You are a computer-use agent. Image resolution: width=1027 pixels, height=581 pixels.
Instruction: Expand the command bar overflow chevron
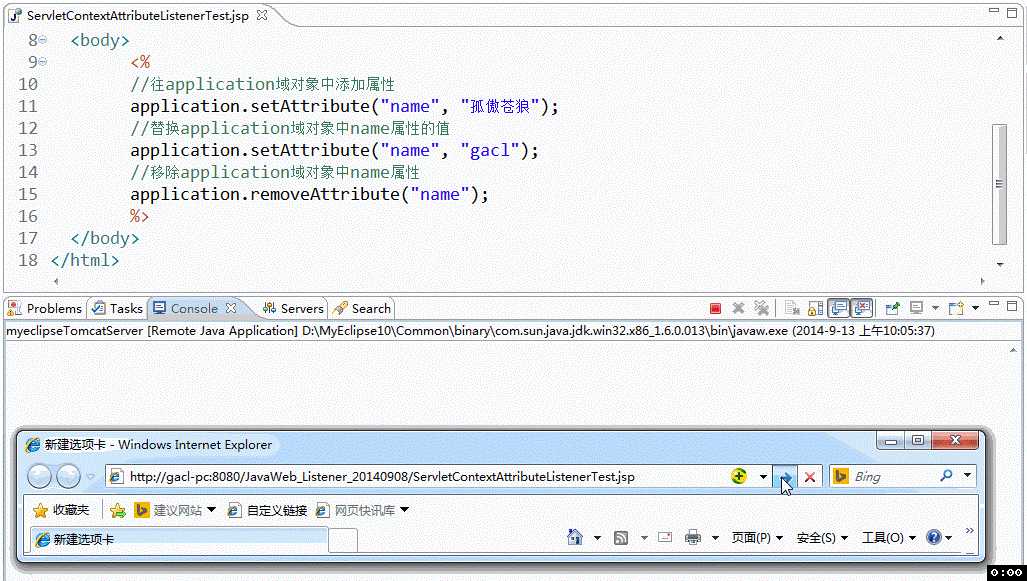tap(970, 531)
